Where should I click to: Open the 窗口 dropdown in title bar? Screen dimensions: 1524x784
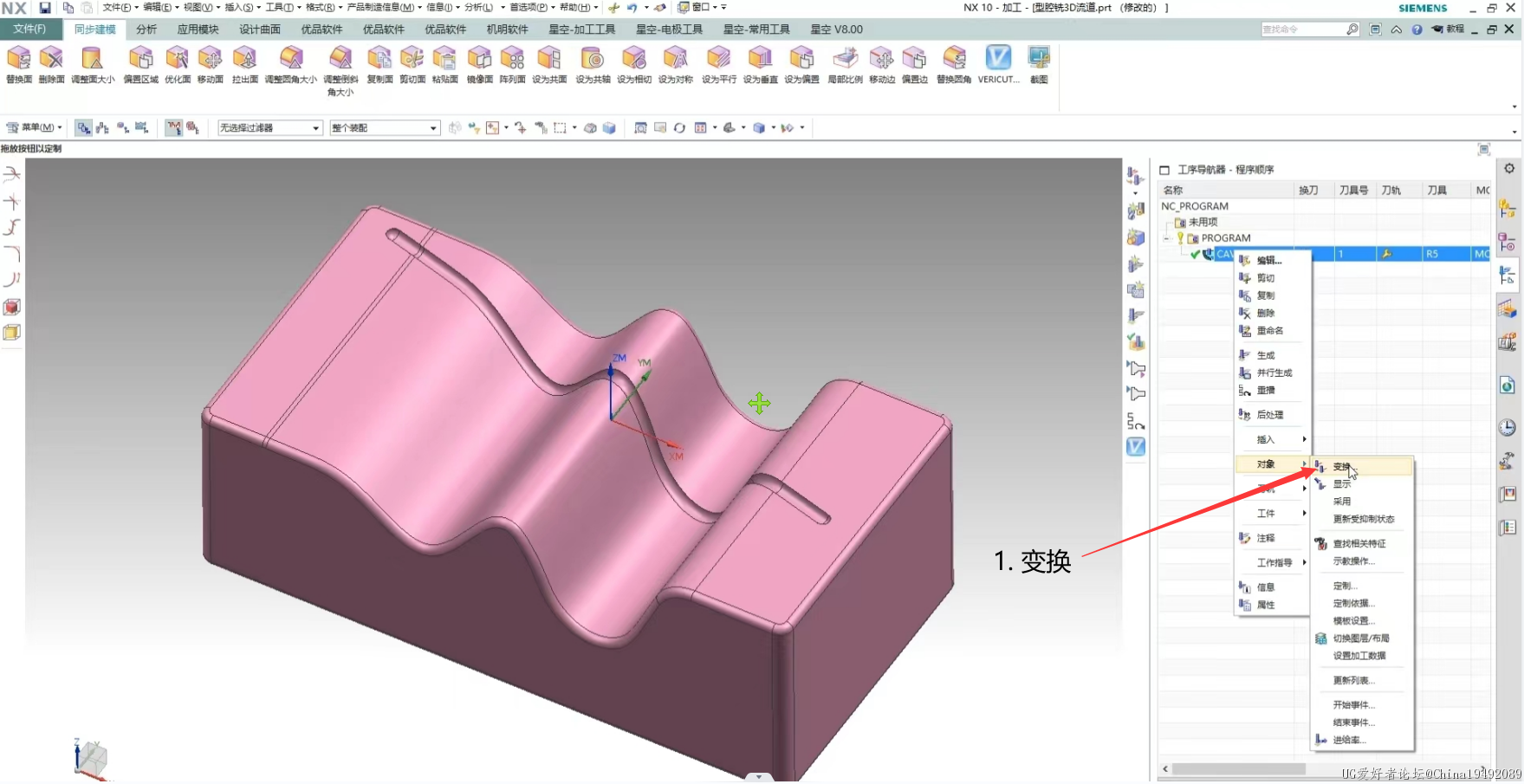[702, 8]
